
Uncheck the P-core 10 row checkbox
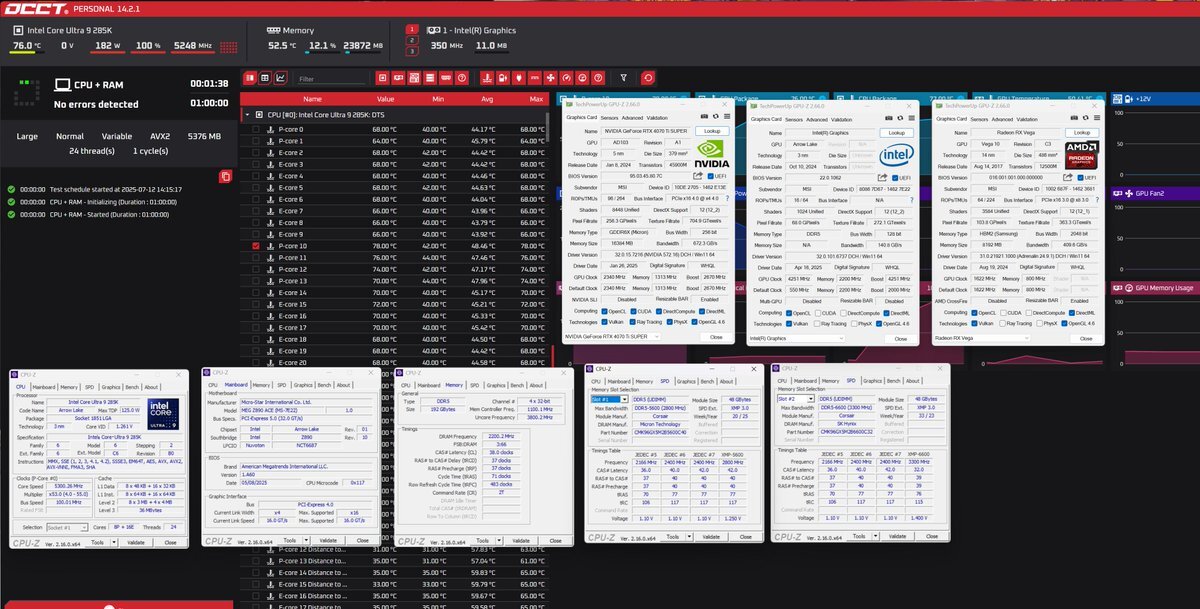[x=256, y=246]
